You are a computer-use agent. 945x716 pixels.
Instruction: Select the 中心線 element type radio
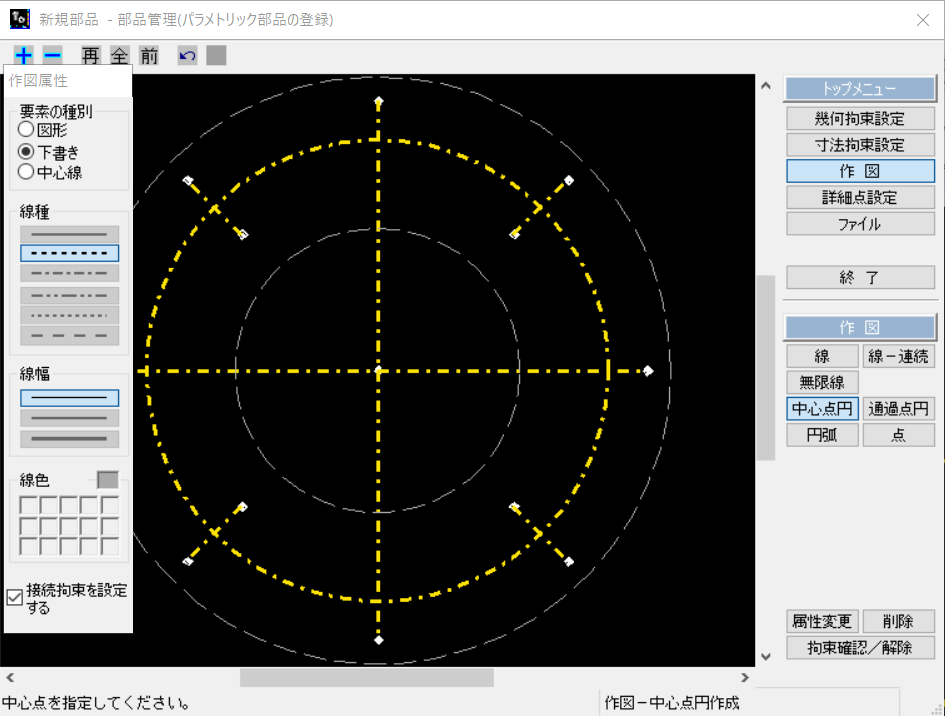(x=26, y=172)
